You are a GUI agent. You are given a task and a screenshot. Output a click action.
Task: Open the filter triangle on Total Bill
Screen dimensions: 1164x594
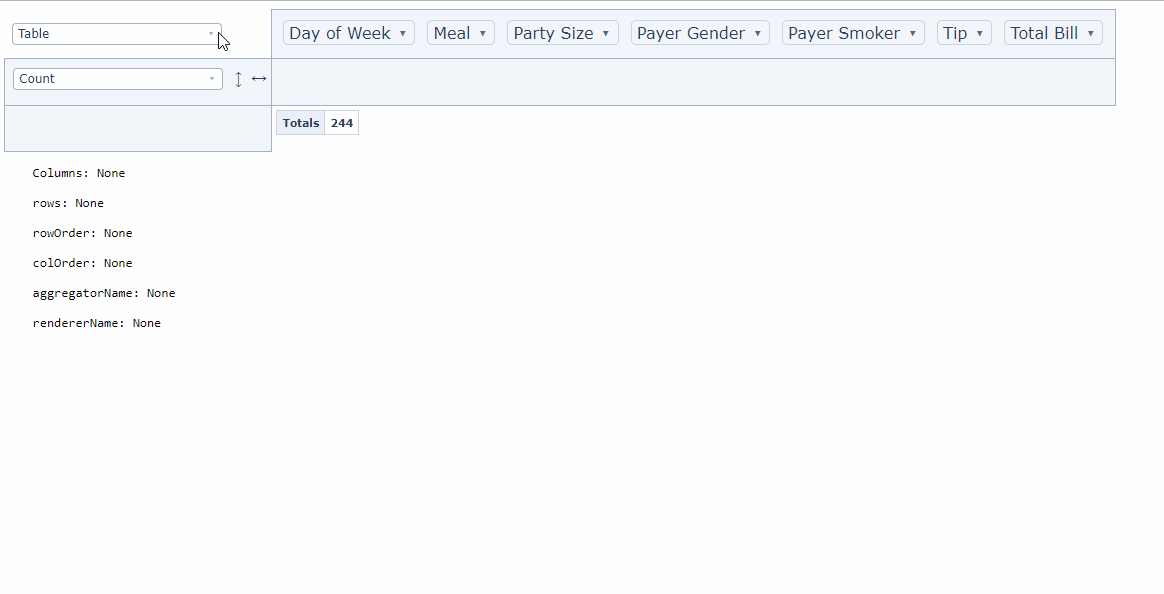pos(1090,32)
